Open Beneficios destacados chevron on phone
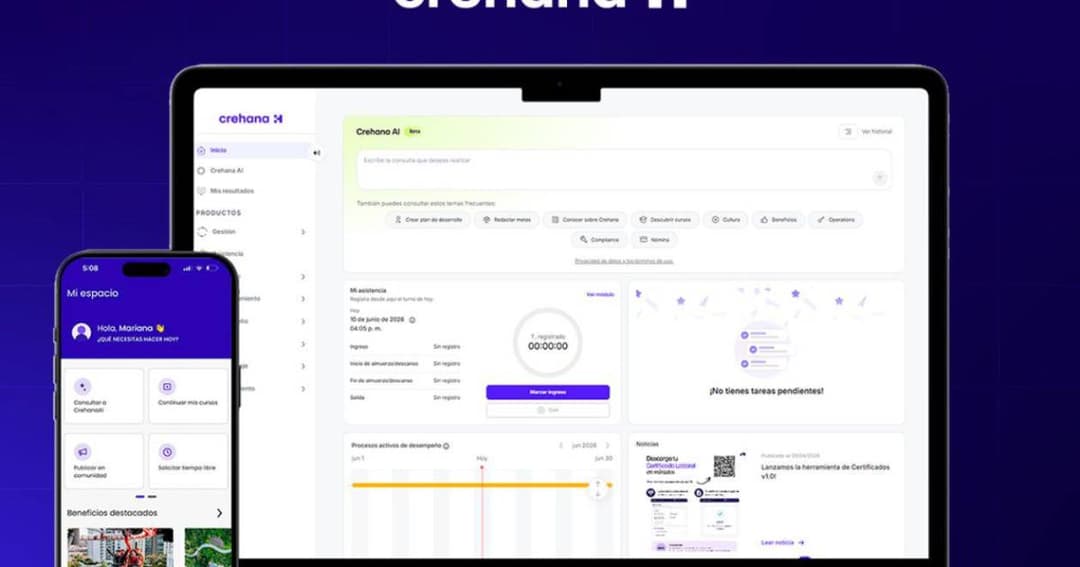 [x=219, y=513]
